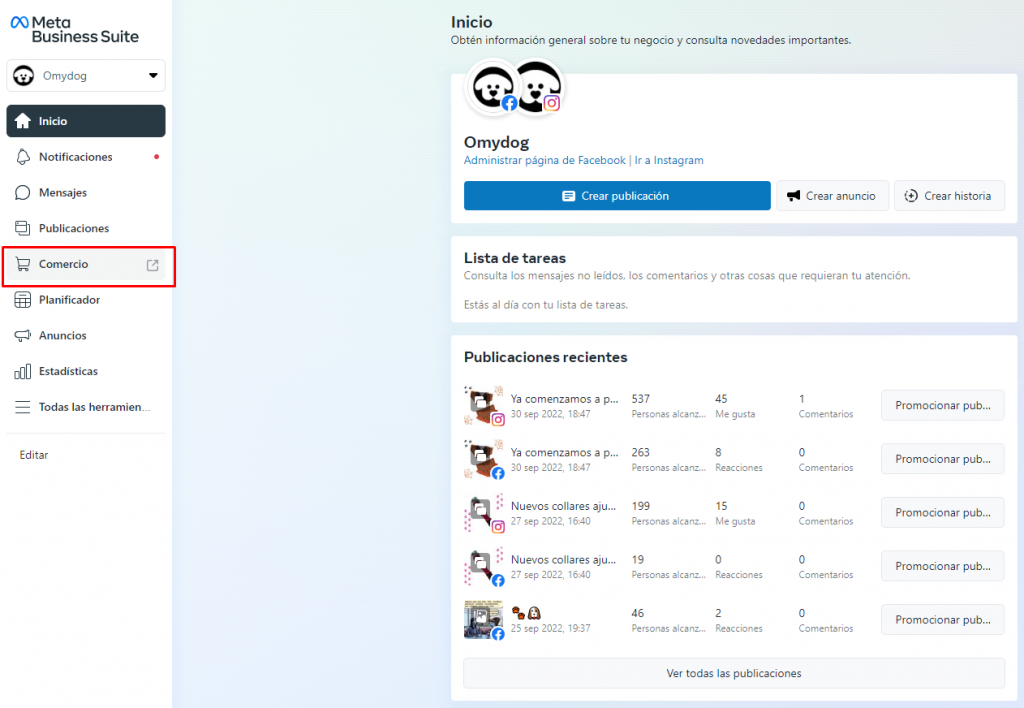Click the red notification dot
Screen dimensions: 1024x708
157,157
